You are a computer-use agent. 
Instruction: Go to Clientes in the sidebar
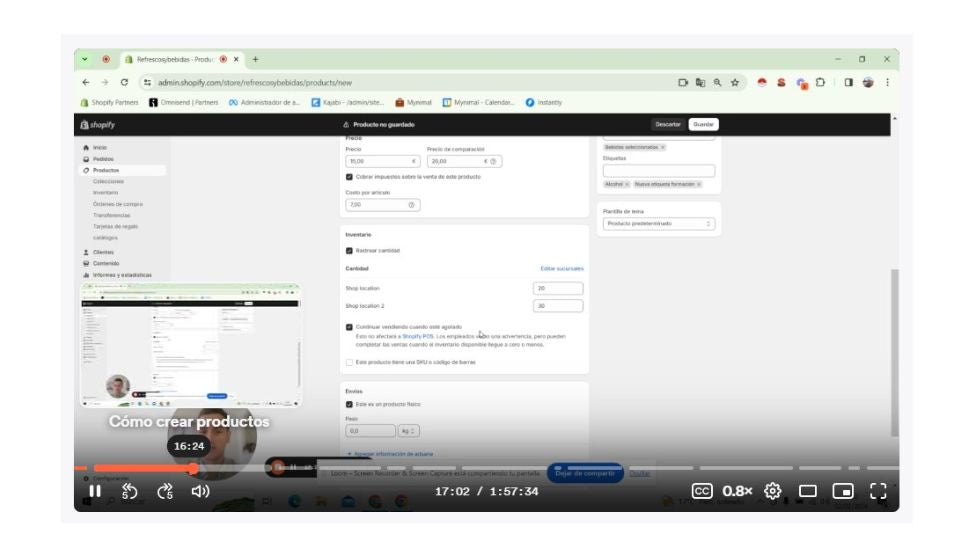click(x=103, y=252)
